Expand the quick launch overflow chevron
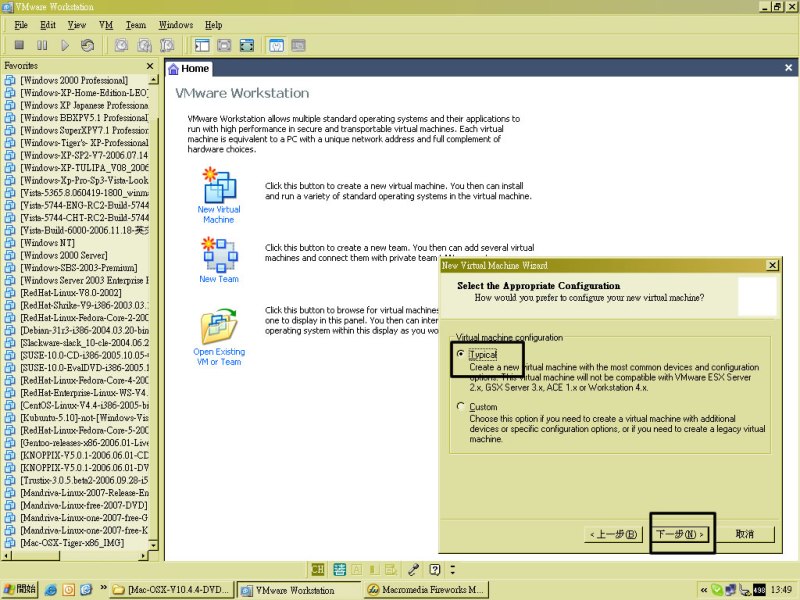 (x=103, y=588)
